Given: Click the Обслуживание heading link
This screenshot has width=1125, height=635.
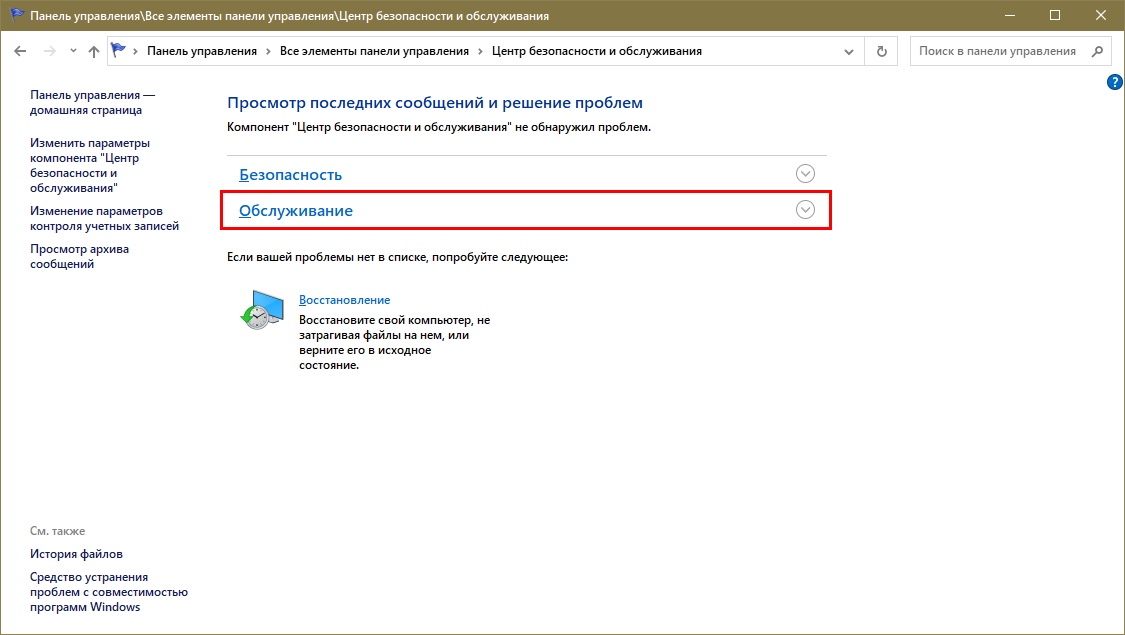Looking at the screenshot, I should [296, 211].
